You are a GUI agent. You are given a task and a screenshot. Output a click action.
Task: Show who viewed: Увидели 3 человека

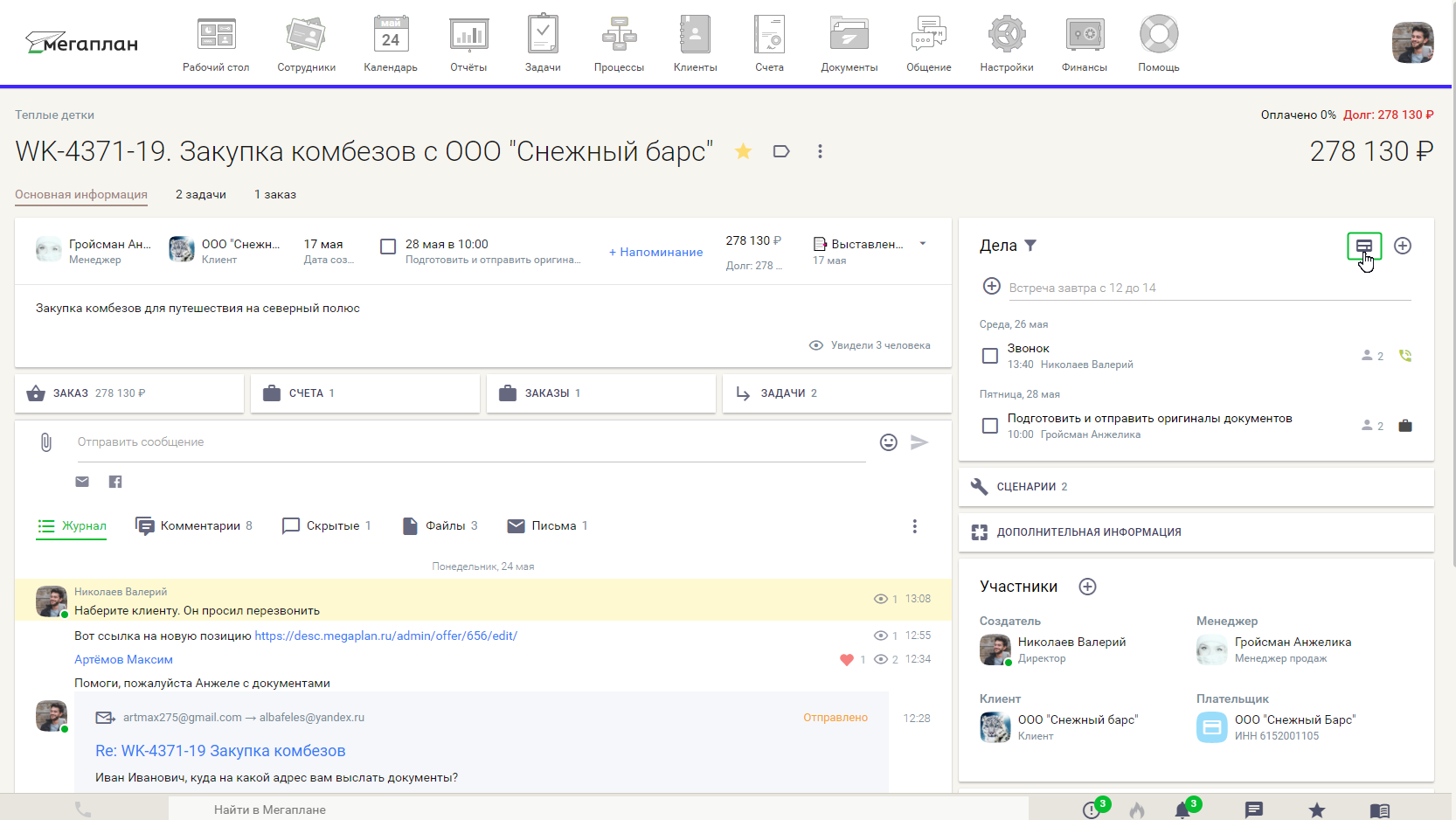pos(870,345)
